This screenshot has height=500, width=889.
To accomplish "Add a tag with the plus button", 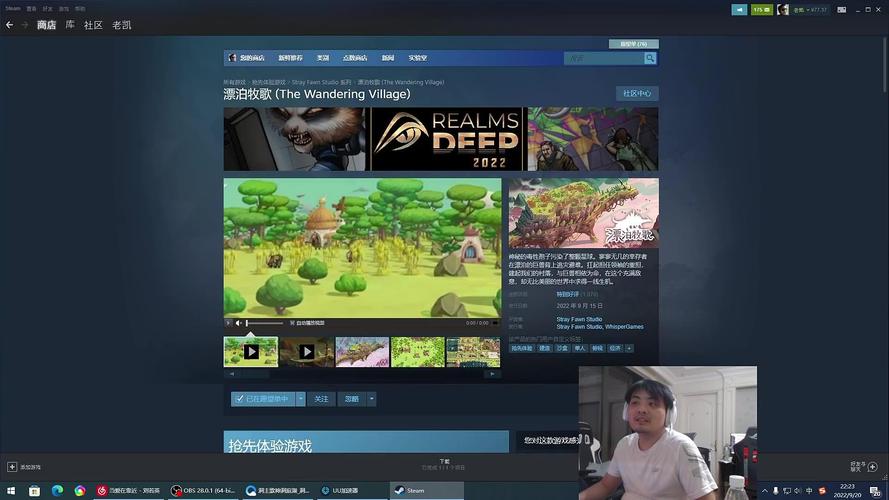I will tap(629, 348).
